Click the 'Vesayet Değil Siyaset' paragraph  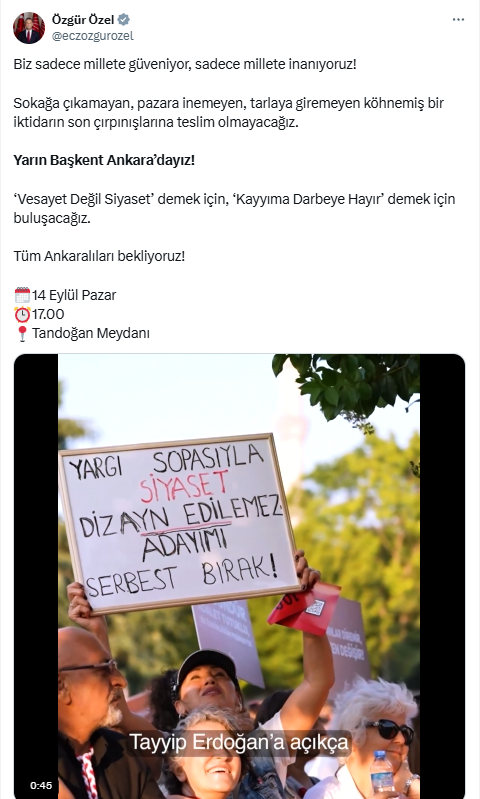(234, 208)
